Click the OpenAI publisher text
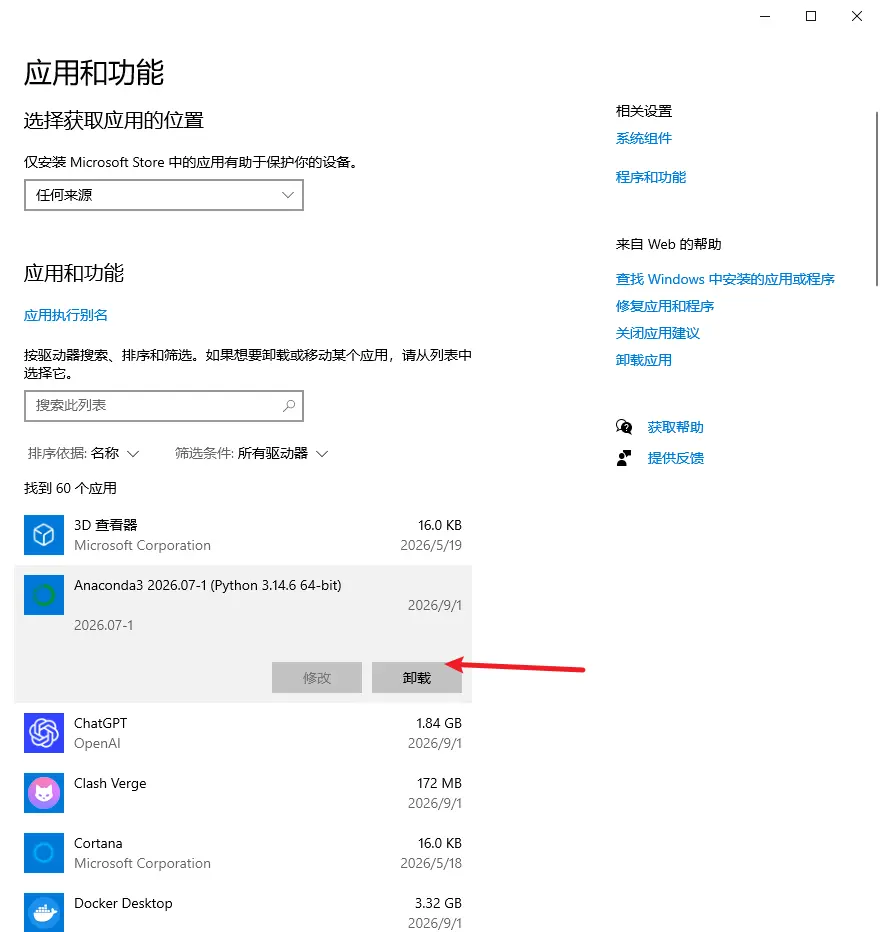The height and width of the screenshot is (932, 880). click(97, 744)
